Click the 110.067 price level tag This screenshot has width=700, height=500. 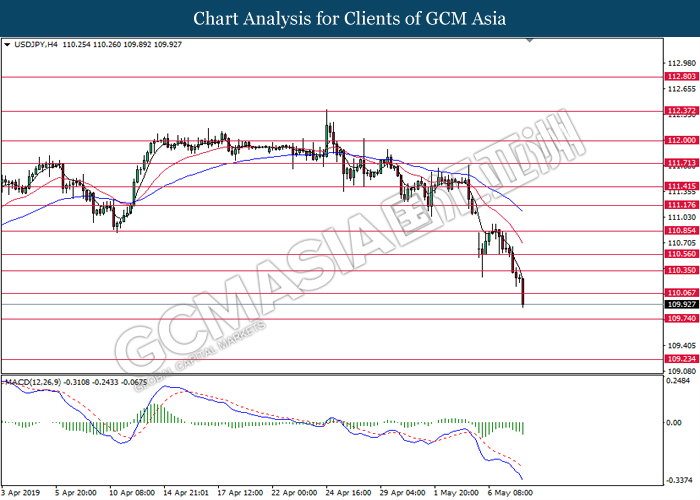coord(681,293)
